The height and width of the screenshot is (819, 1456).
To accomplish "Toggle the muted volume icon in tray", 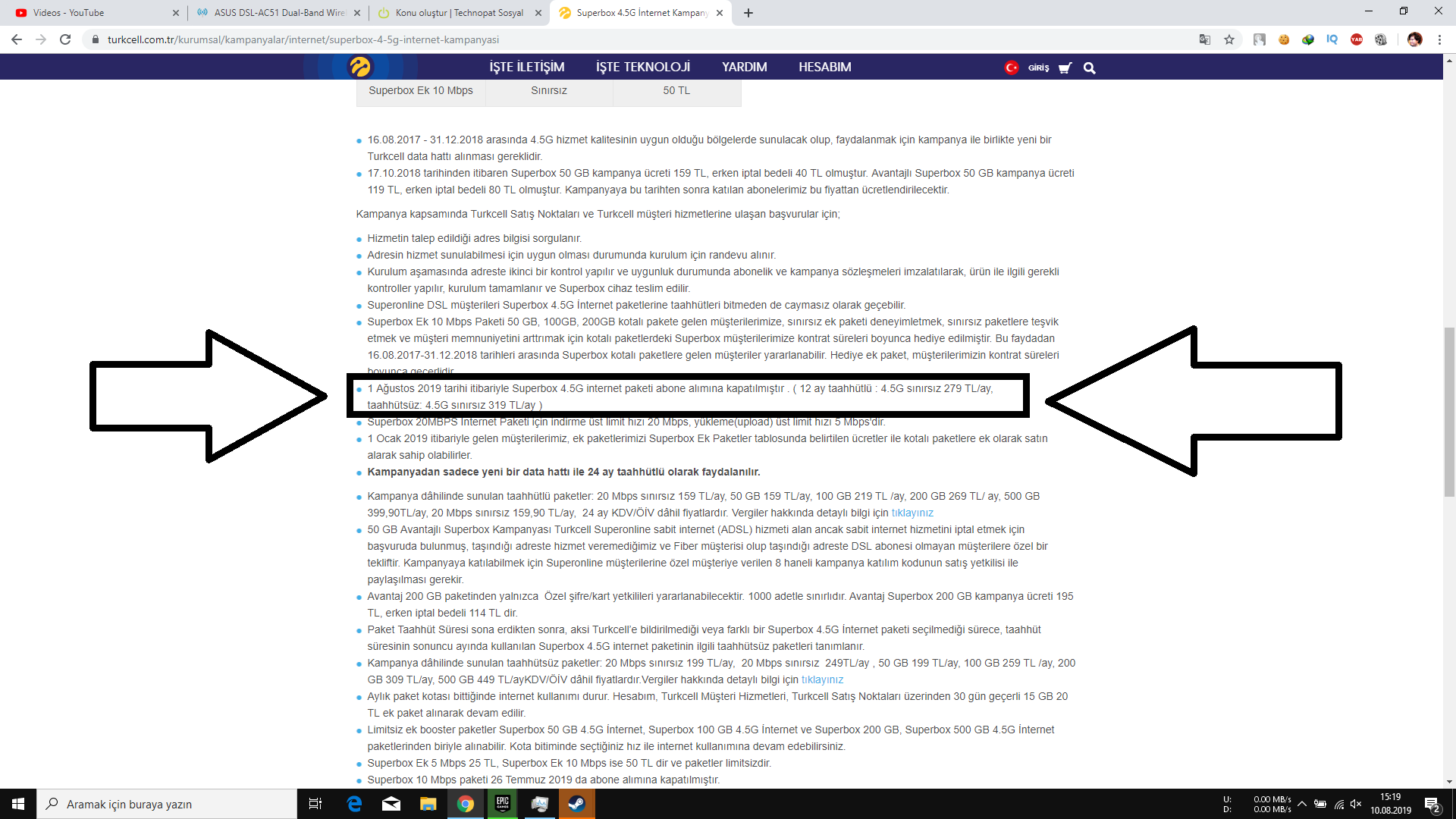I will 1357,804.
